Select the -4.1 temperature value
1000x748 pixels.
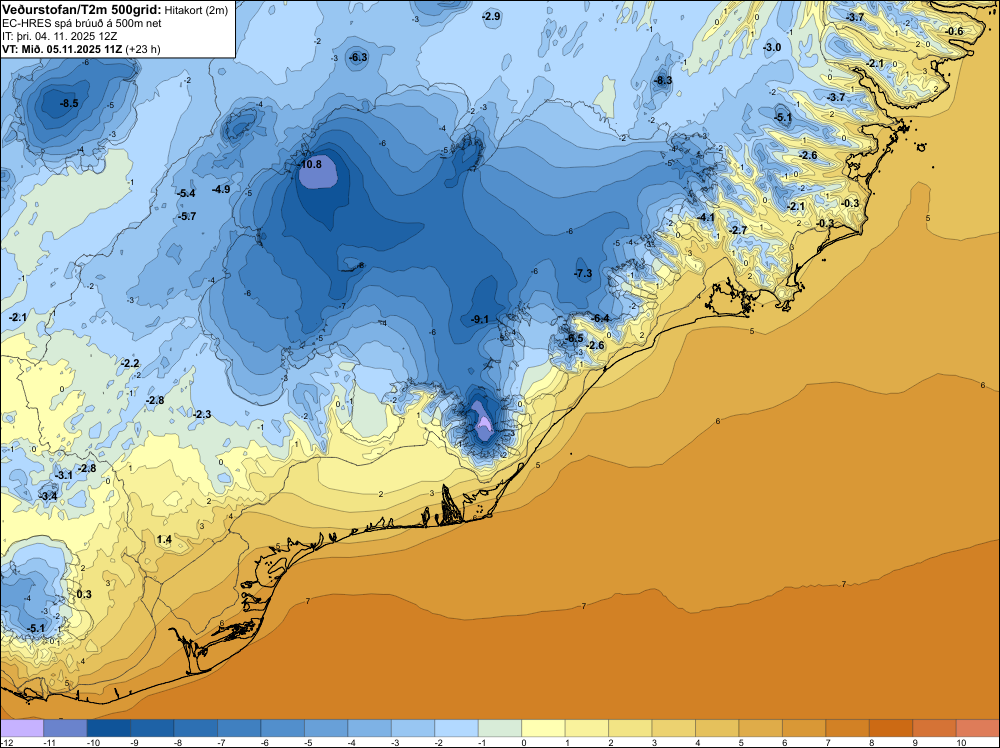point(705,217)
